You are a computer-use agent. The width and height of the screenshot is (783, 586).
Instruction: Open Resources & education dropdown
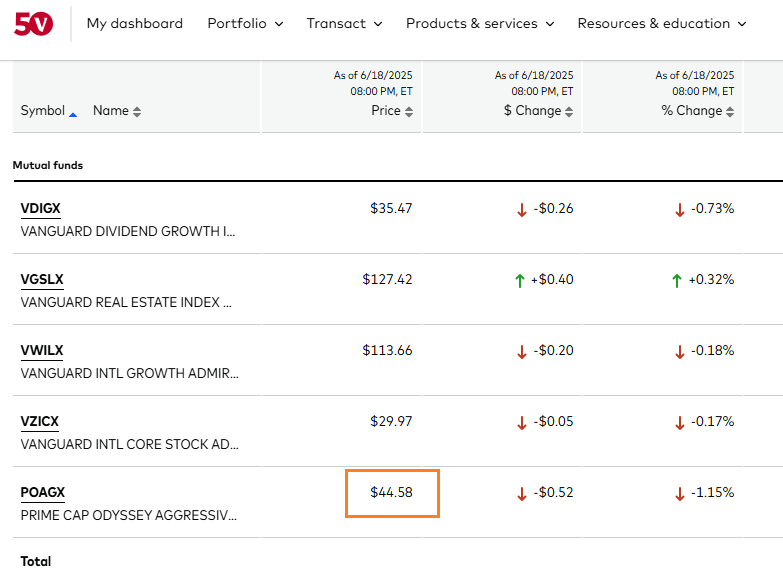[x=662, y=23]
